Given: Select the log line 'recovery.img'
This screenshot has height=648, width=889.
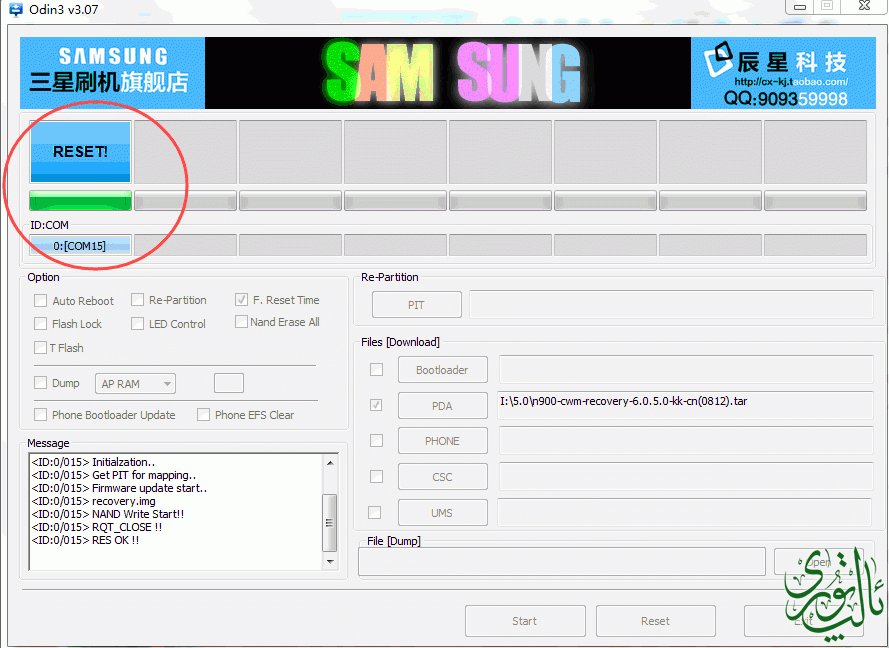Looking at the screenshot, I should coord(94,501).
